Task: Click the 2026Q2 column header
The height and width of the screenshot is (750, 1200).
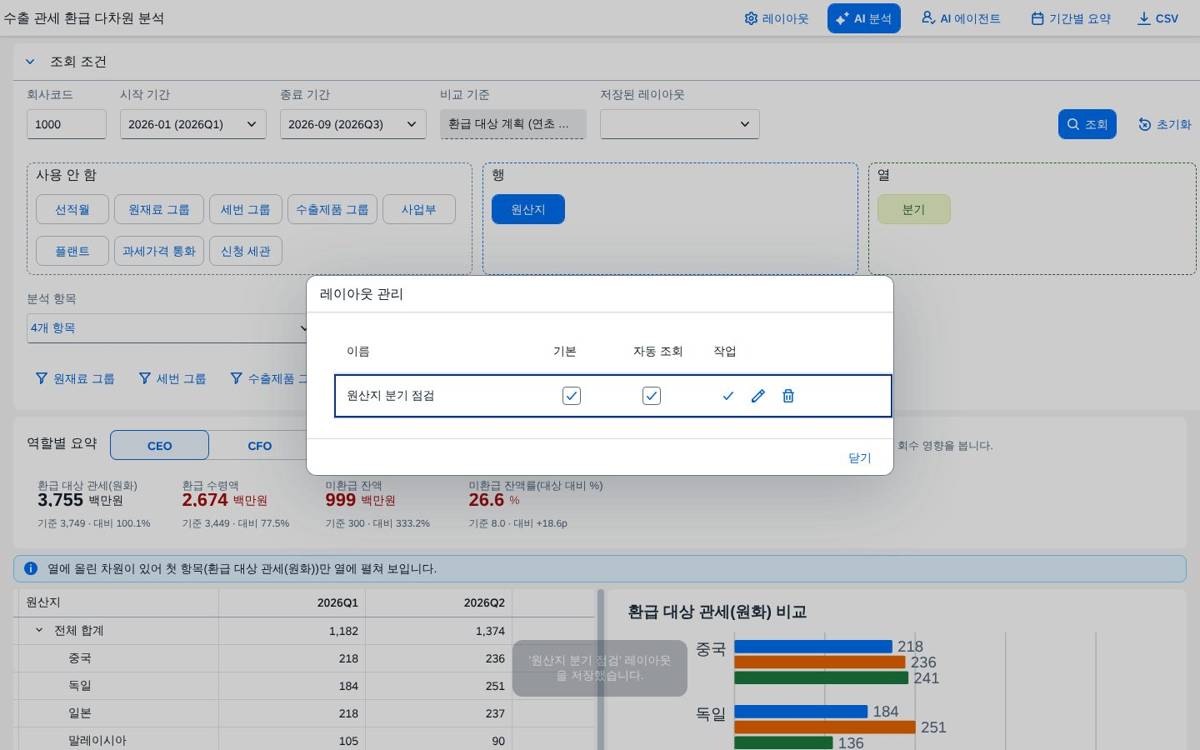Action: [438, 603]
